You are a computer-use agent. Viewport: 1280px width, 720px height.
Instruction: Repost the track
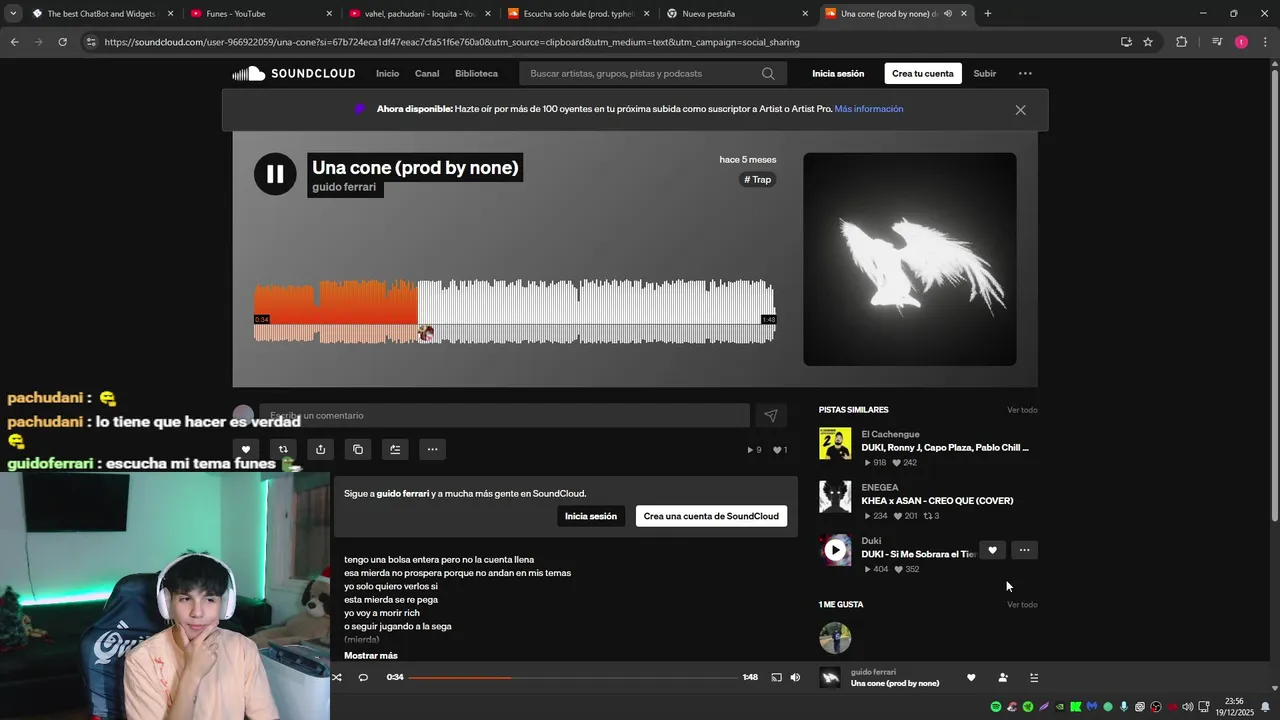pyautogui.click(x=283, y=449)
